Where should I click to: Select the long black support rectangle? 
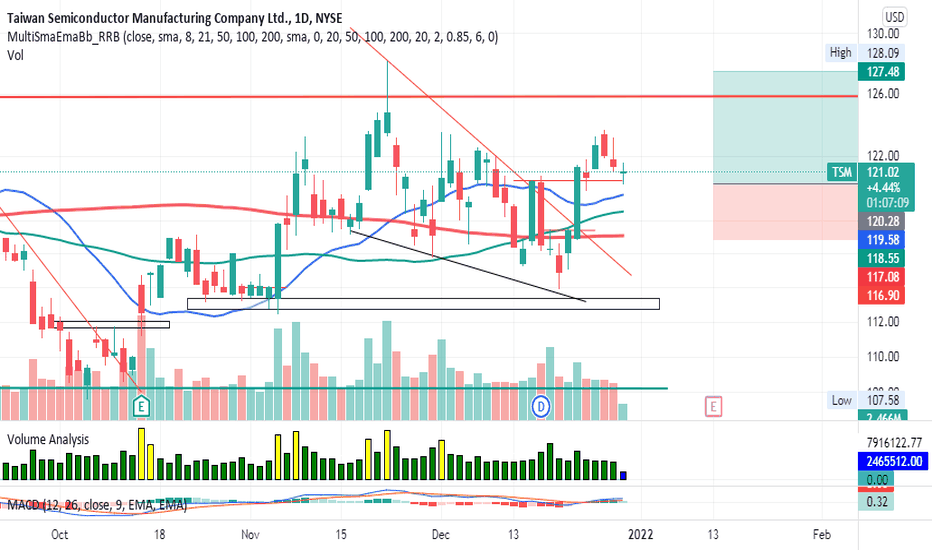click(x=423, y=304)
